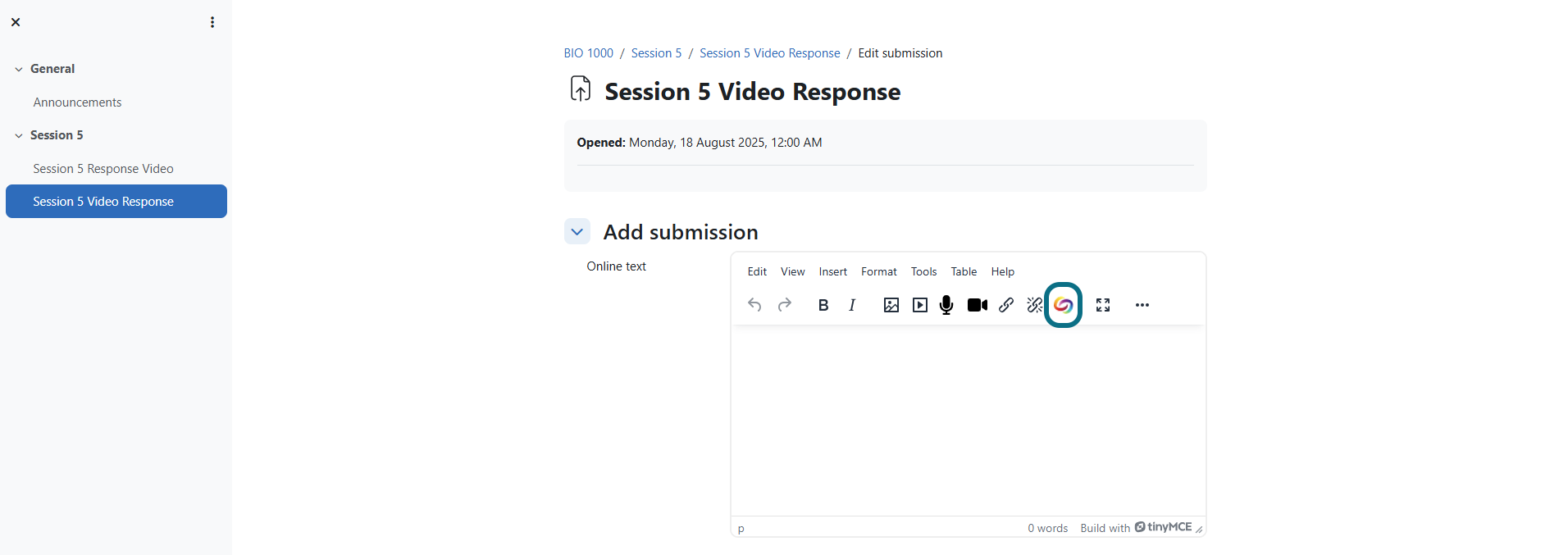Insert an image

tap(891, 305)
